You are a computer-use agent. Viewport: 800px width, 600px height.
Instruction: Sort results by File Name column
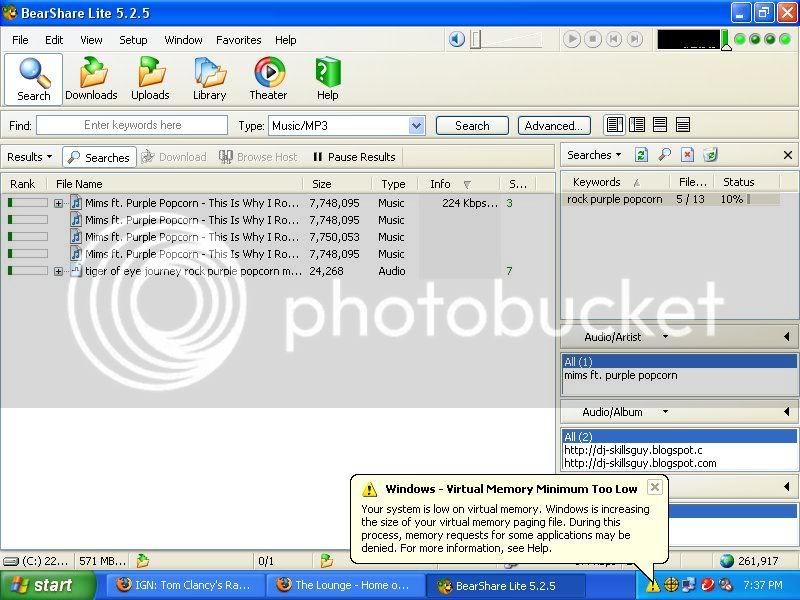[175, 184]
